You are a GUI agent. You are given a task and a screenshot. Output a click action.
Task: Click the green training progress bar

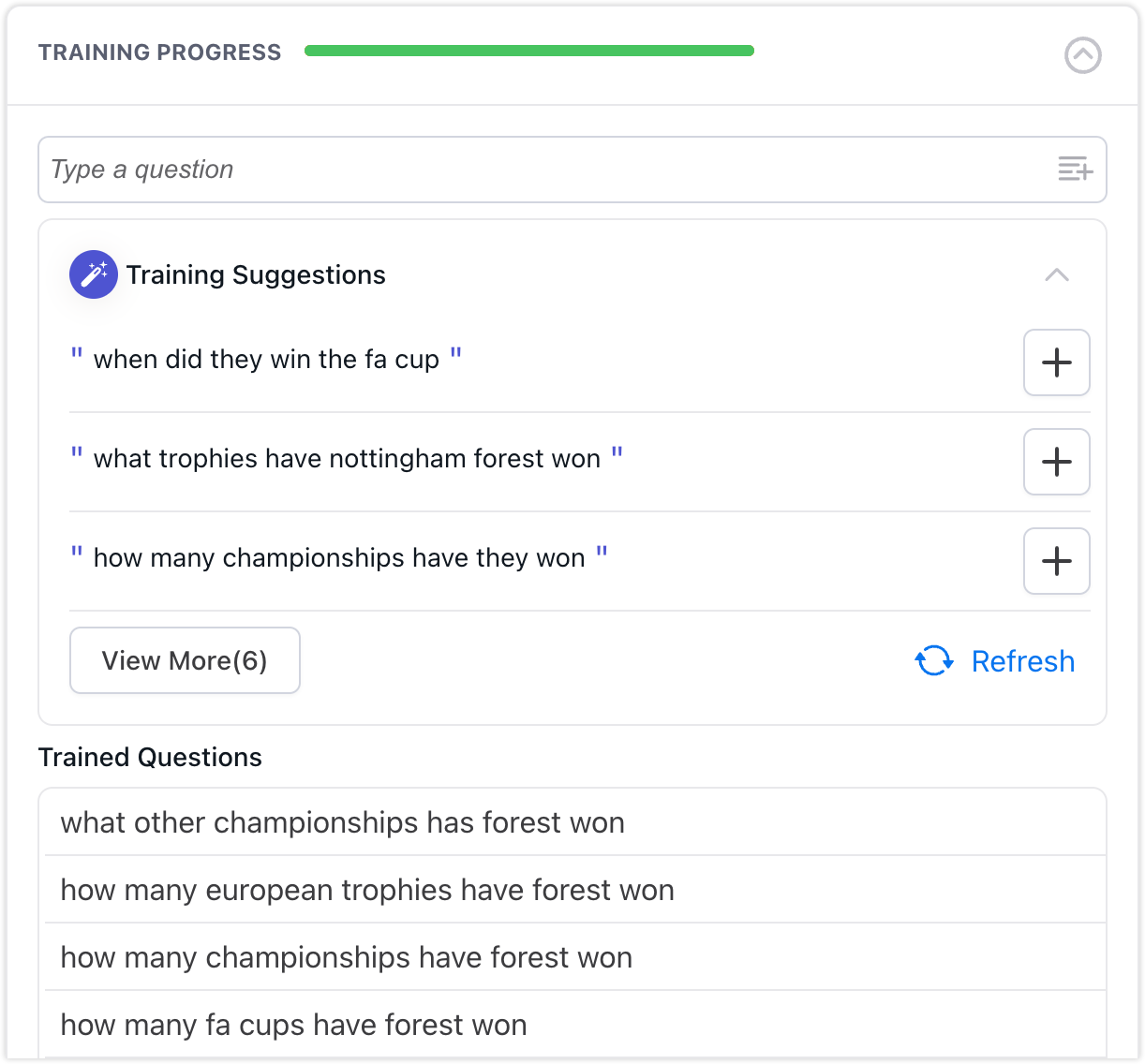[x=529, y=51]
